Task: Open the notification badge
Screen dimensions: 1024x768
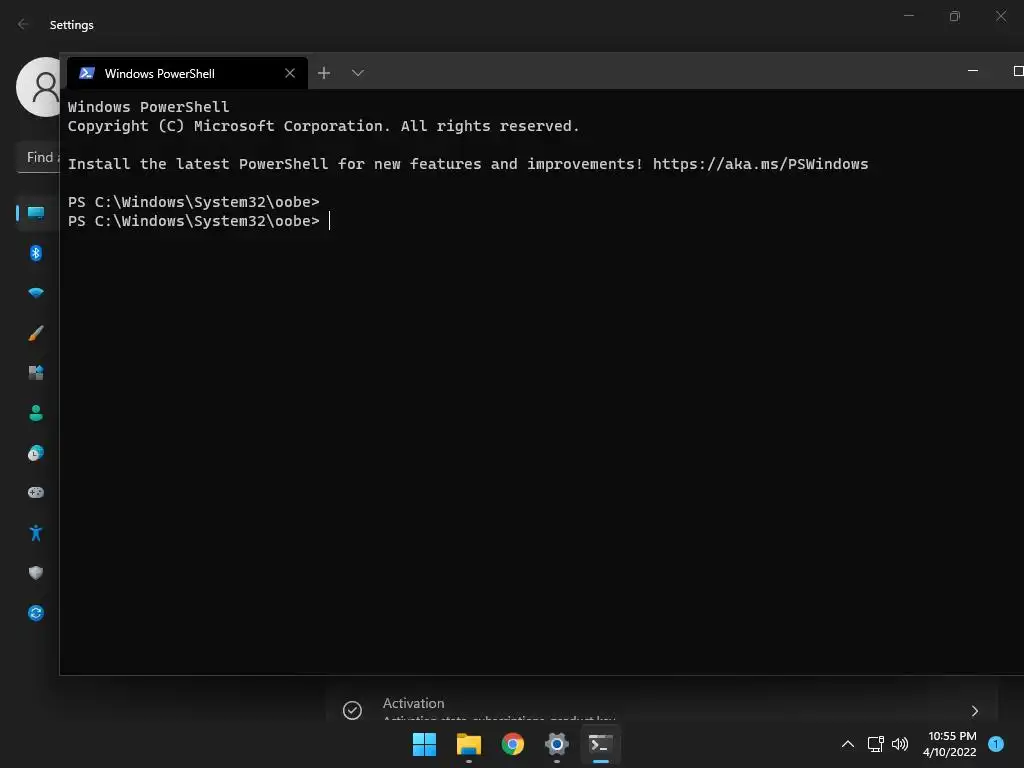Action: pyautogui.click(x=996, y=744)
